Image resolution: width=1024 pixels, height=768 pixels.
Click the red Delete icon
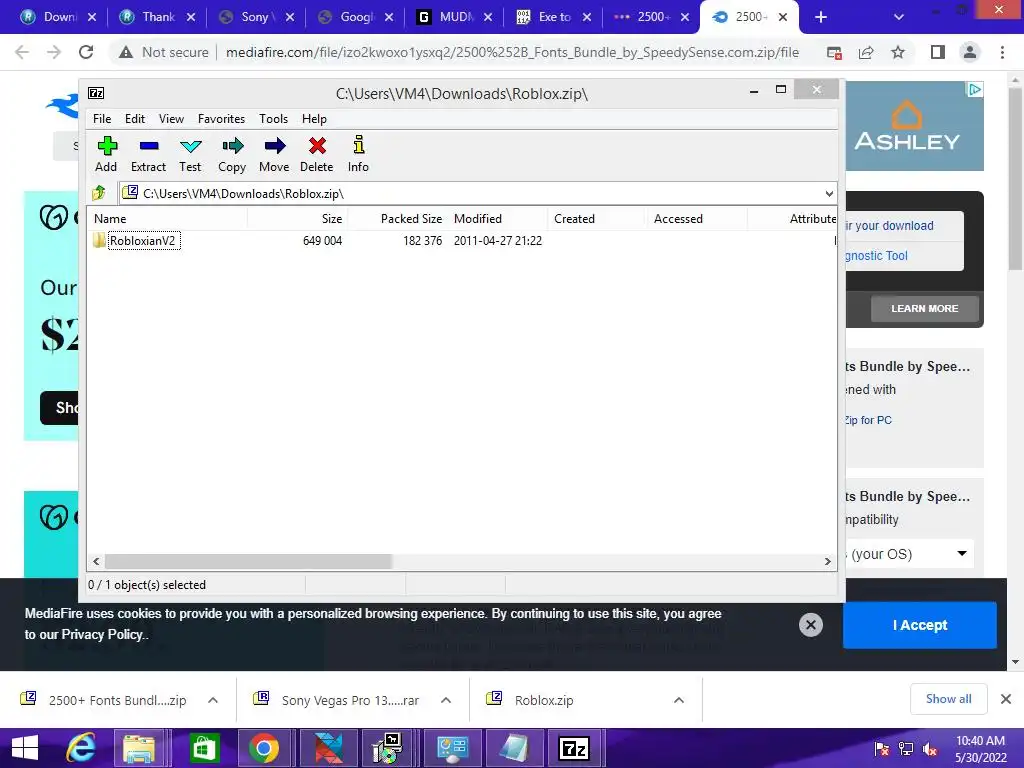click(317, 154)
